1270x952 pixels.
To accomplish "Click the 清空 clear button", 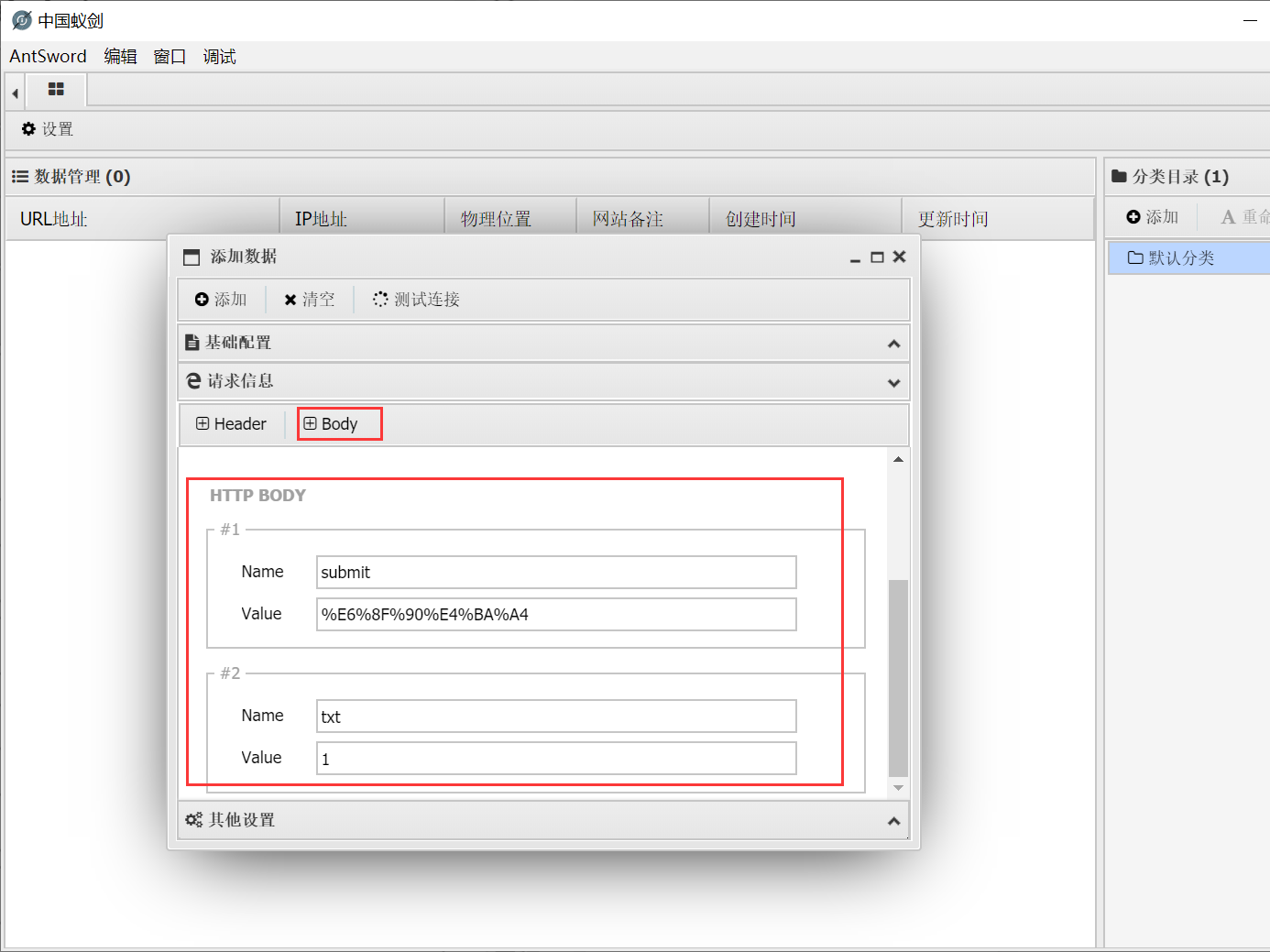I will click(x=310, y=300).
